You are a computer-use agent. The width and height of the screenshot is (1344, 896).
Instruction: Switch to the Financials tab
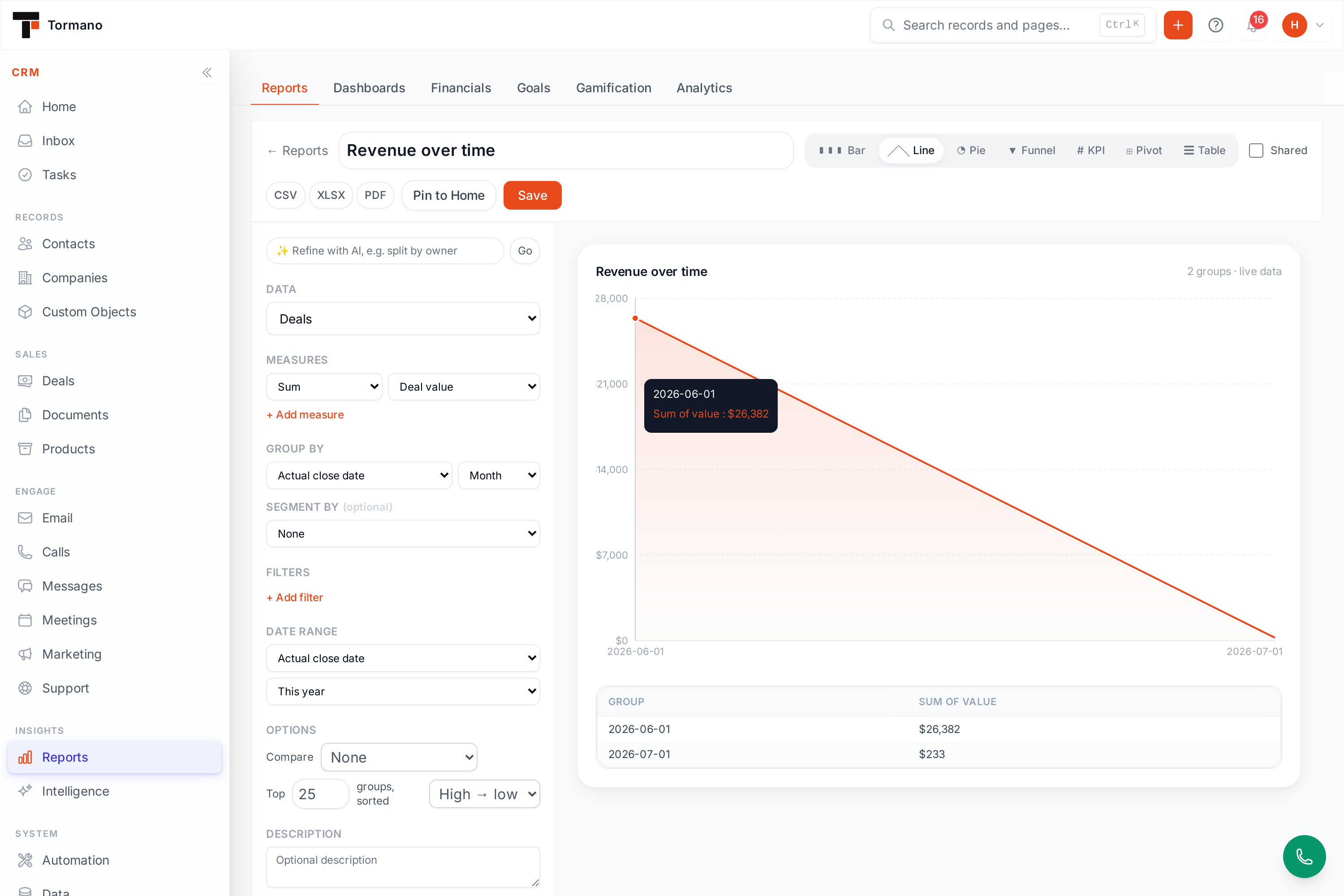tap(461, 88)
